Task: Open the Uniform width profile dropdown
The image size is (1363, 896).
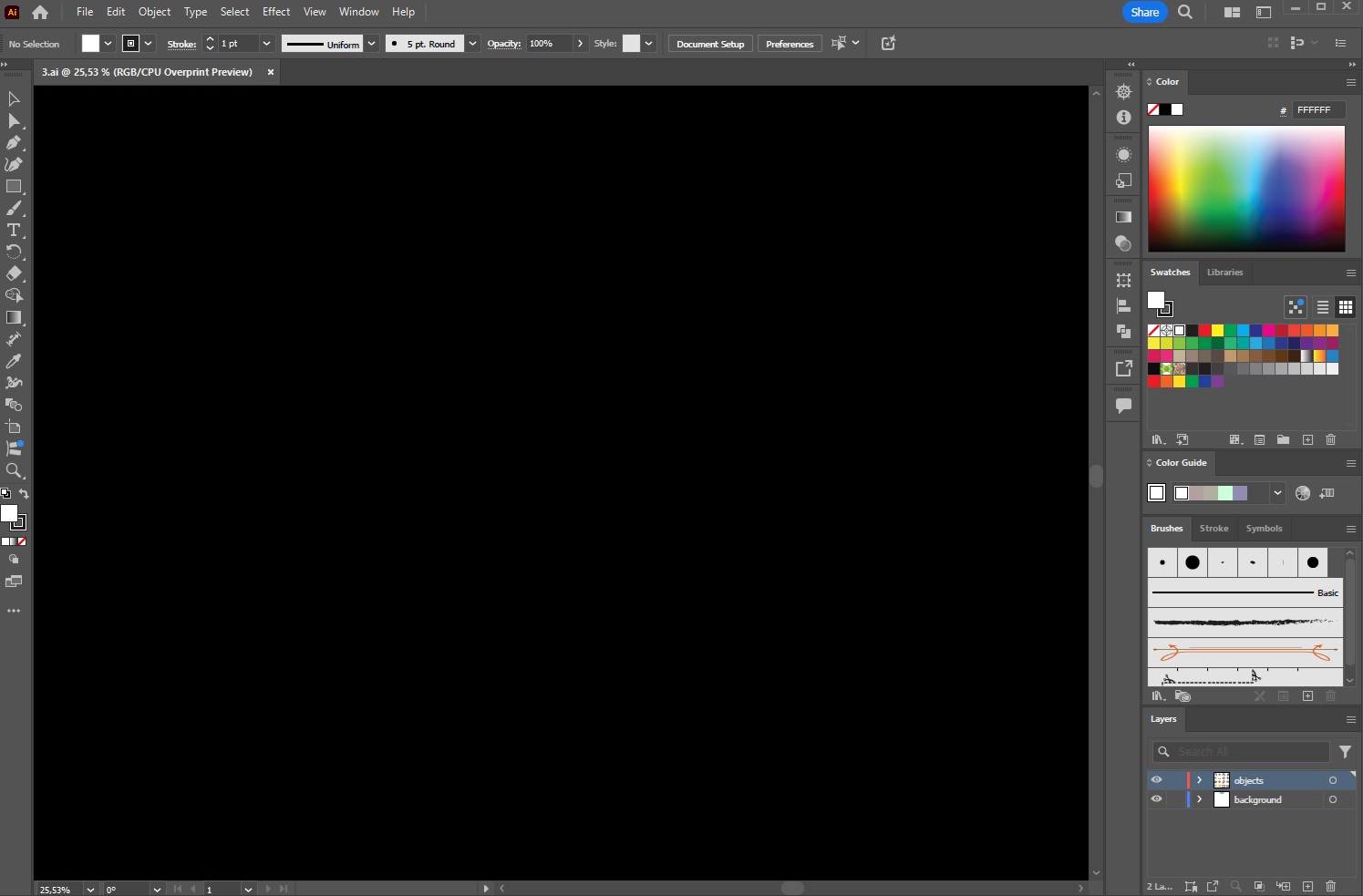Action: [x=372, y=43]
